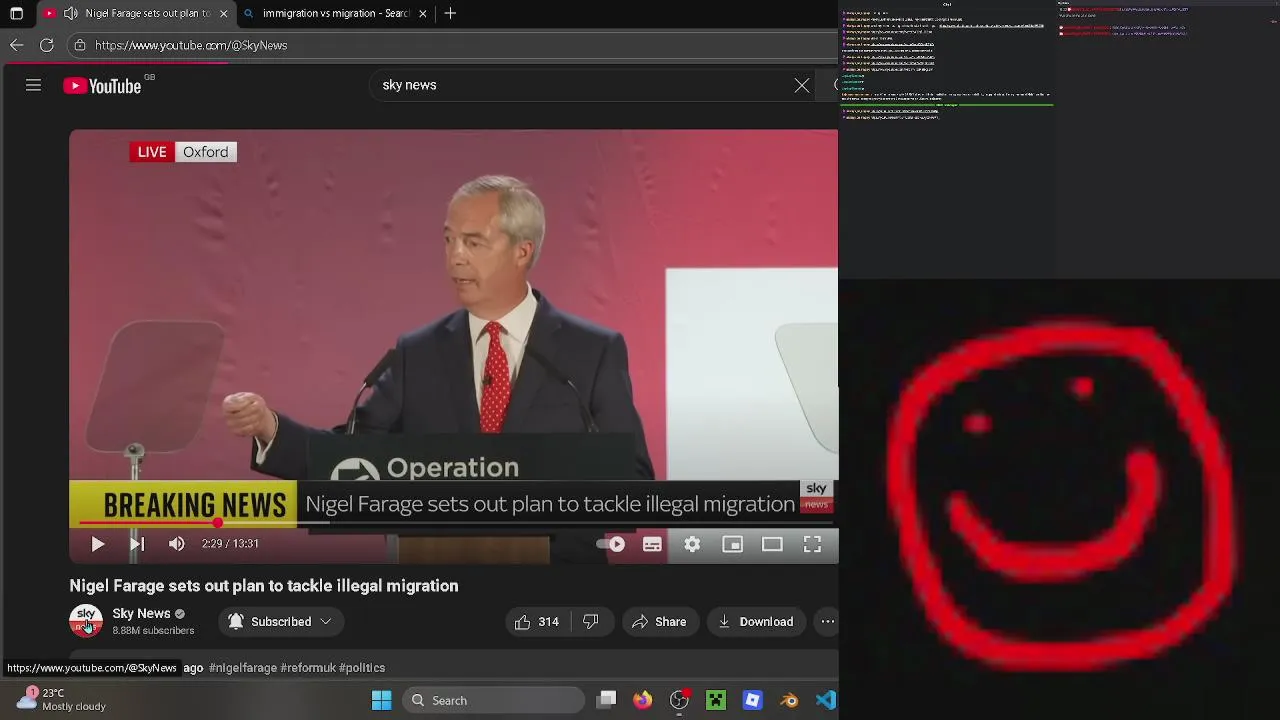Screen dimensions: 1280x720
Task: Expand the Subscribed notification dropdown
Action: (x=280, y=622)
